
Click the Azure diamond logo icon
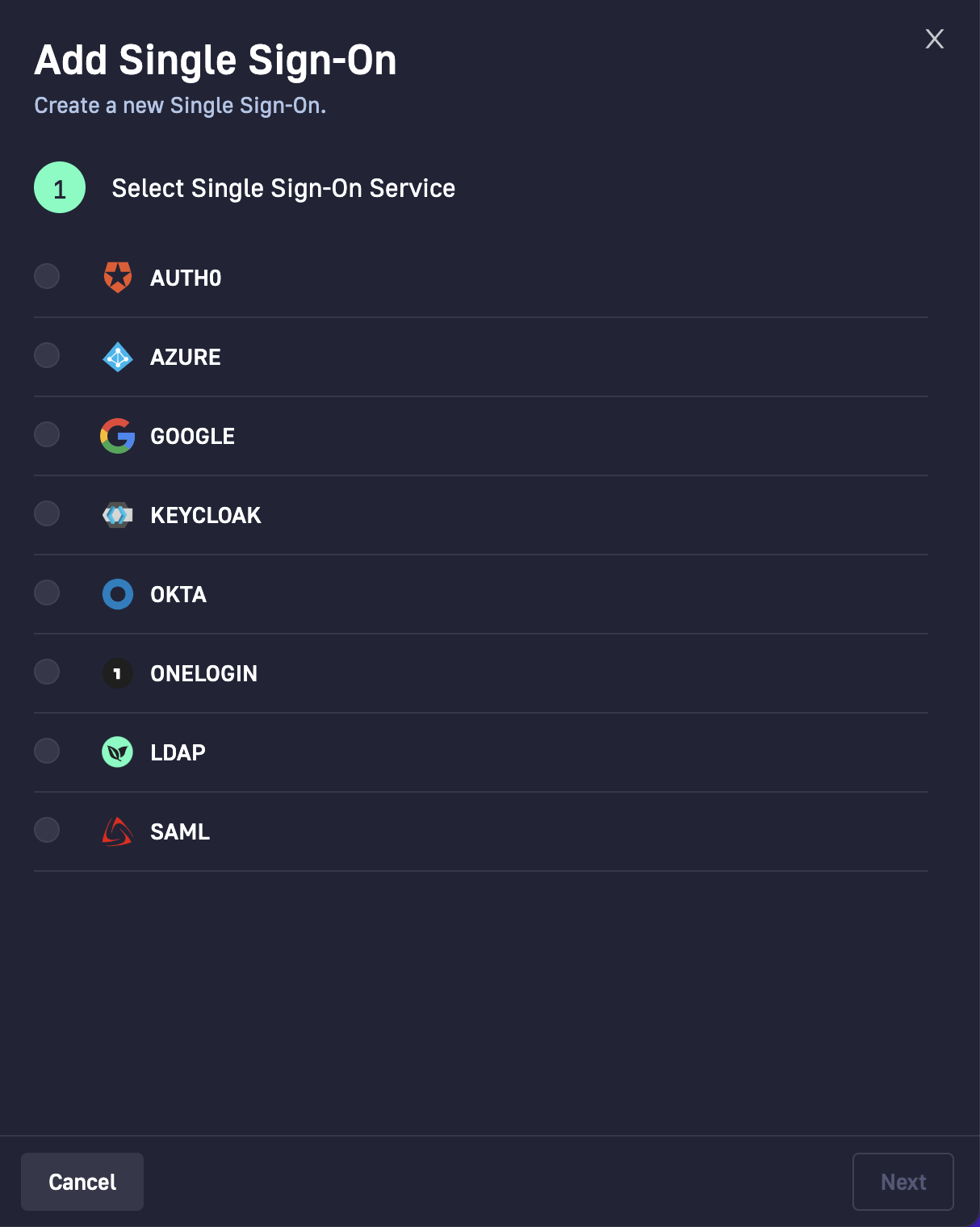pyautogui.click(x=118, y=357)
